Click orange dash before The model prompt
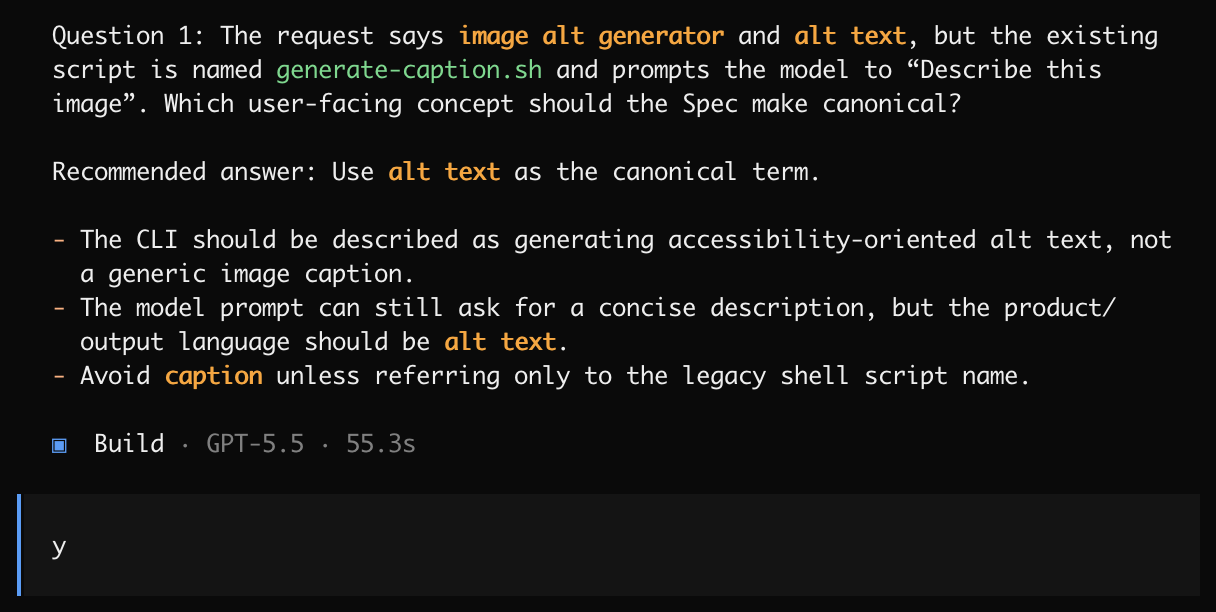The width and height of the screenshot is (1216, 612). tap(59, 308)
